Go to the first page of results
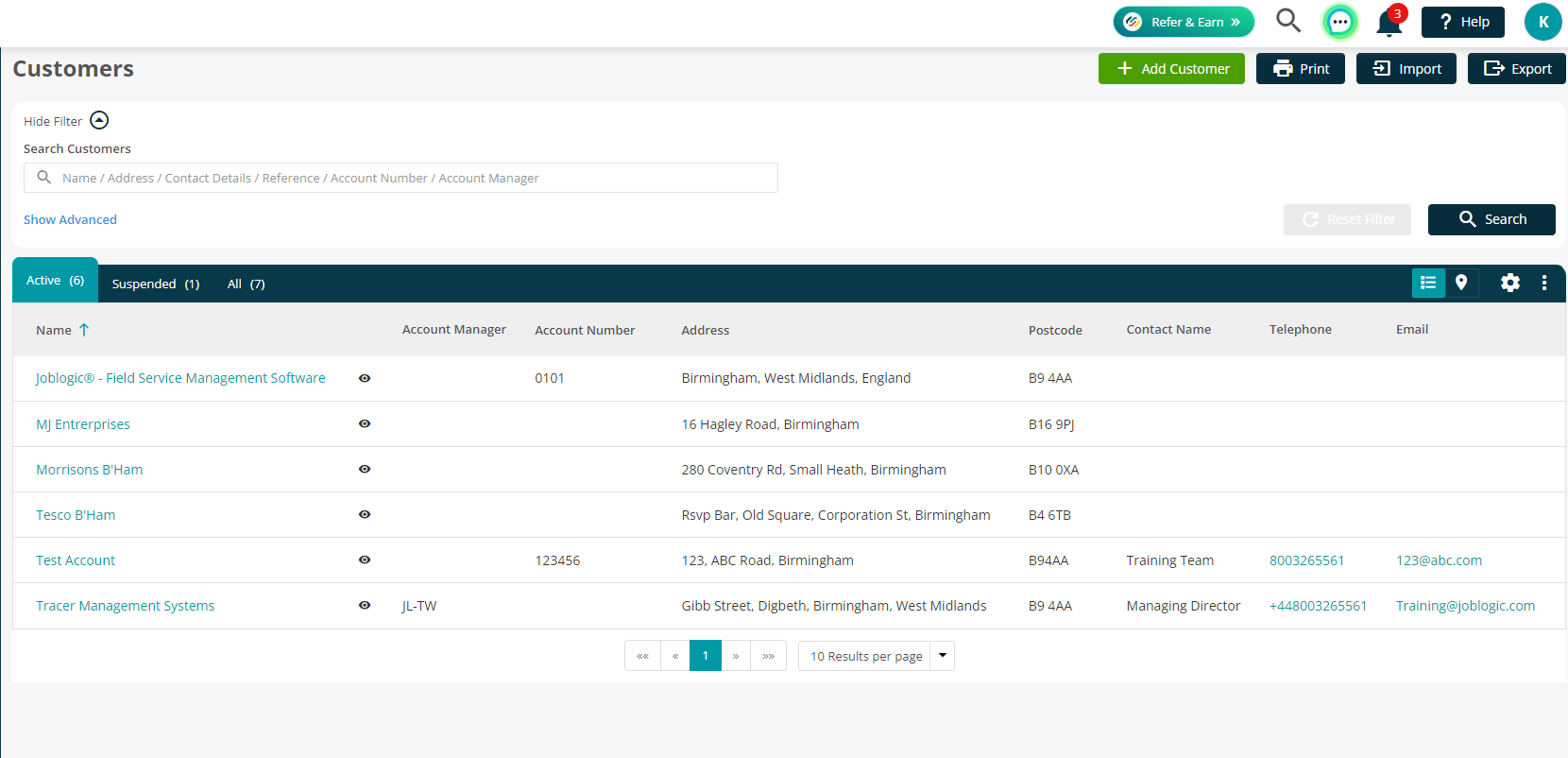Image resolution: width=1568 pixels, height=758 pixels. pyautogui.click(x=642, y=656)
